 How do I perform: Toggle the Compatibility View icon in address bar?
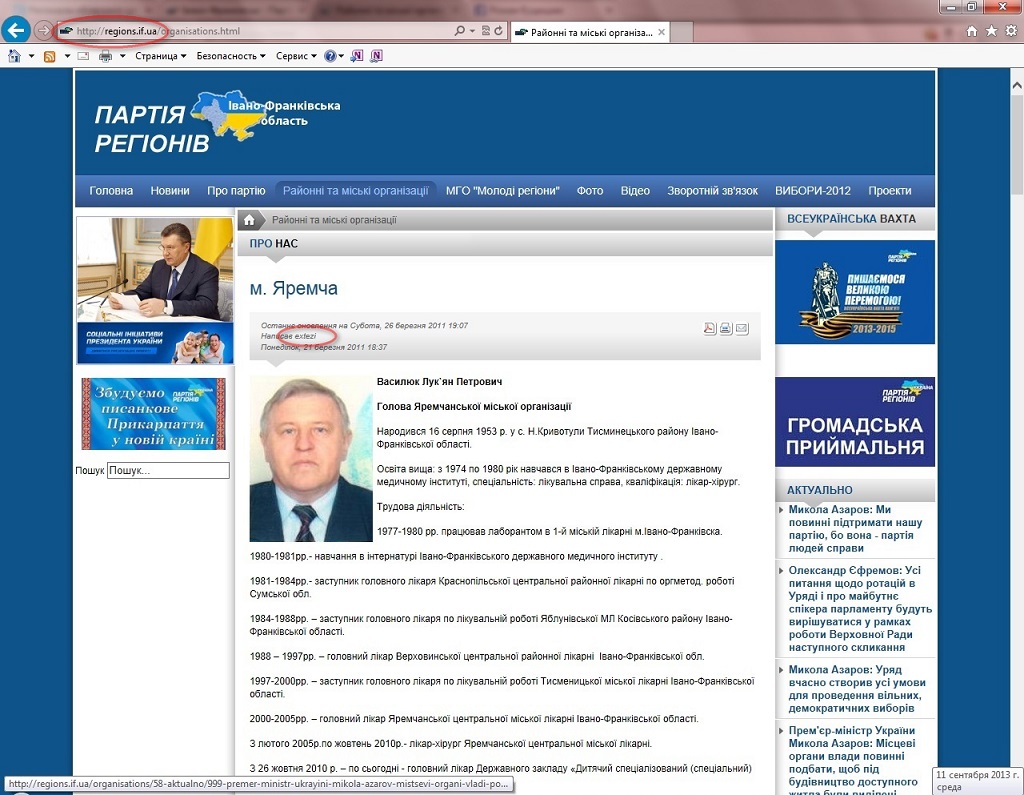[485, 31]
